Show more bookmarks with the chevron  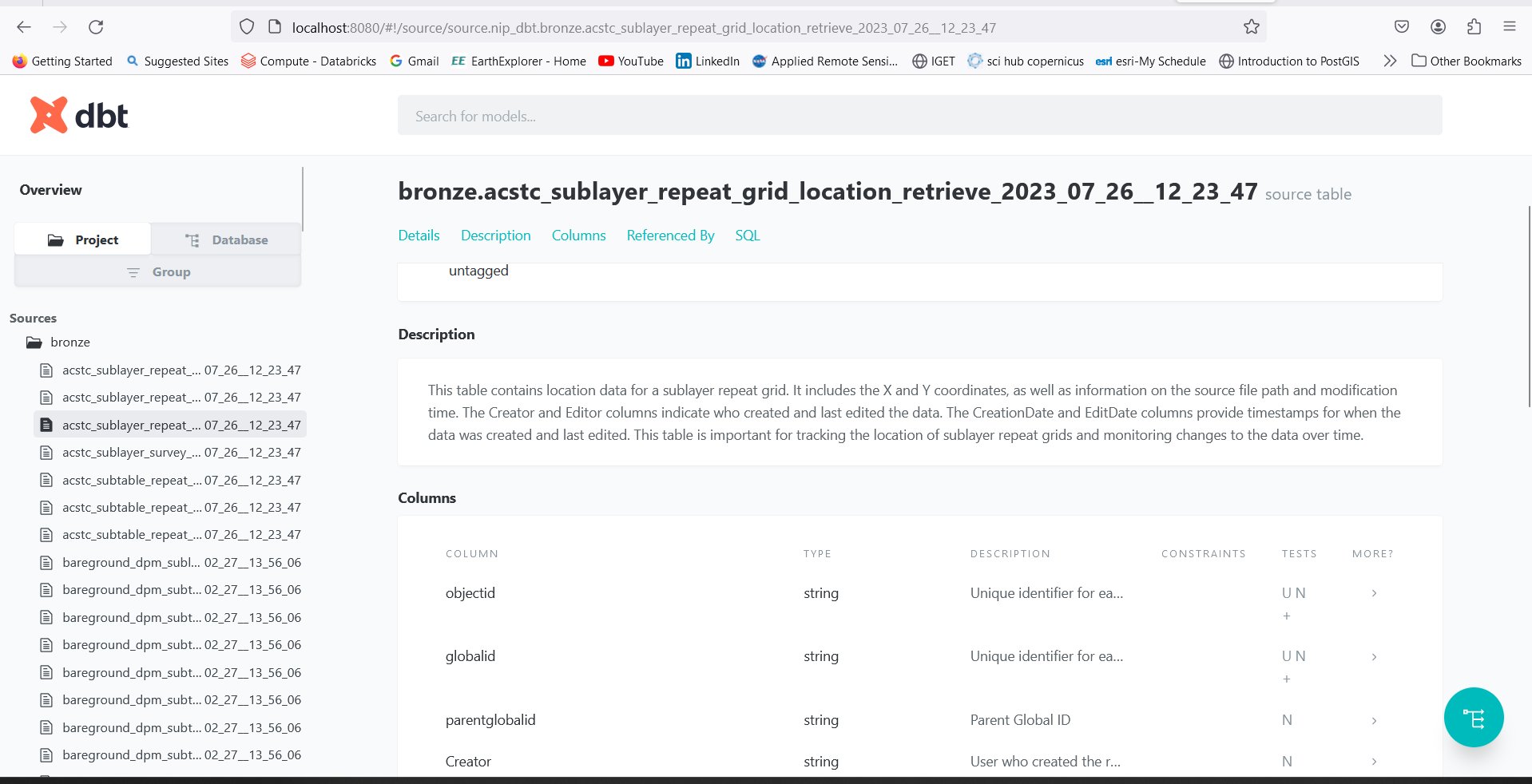click(x=1390, y=61)
